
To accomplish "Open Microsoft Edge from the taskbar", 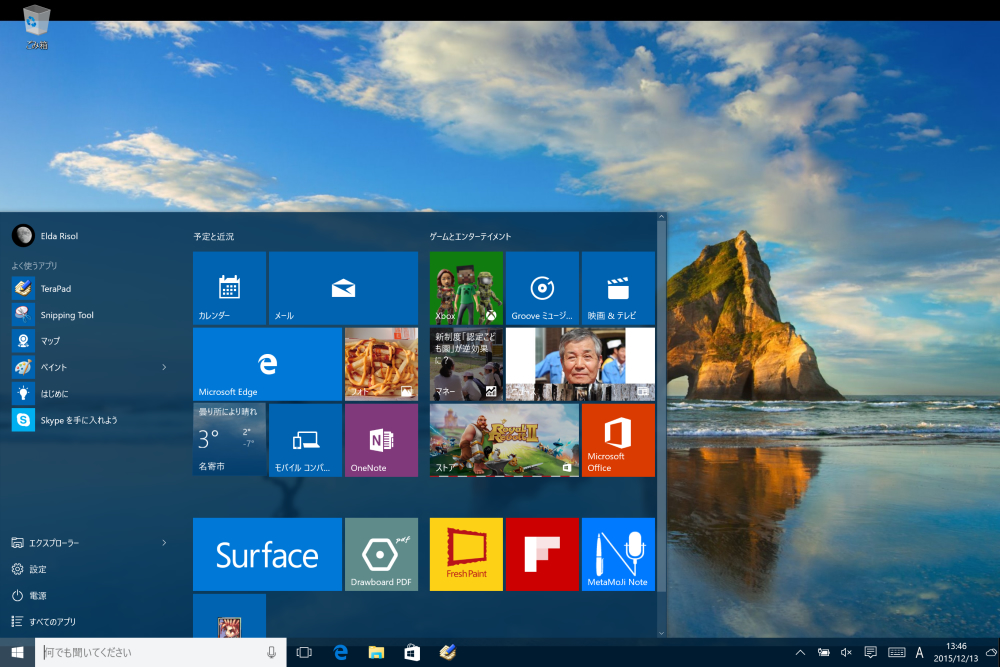I will pos(341,652).
